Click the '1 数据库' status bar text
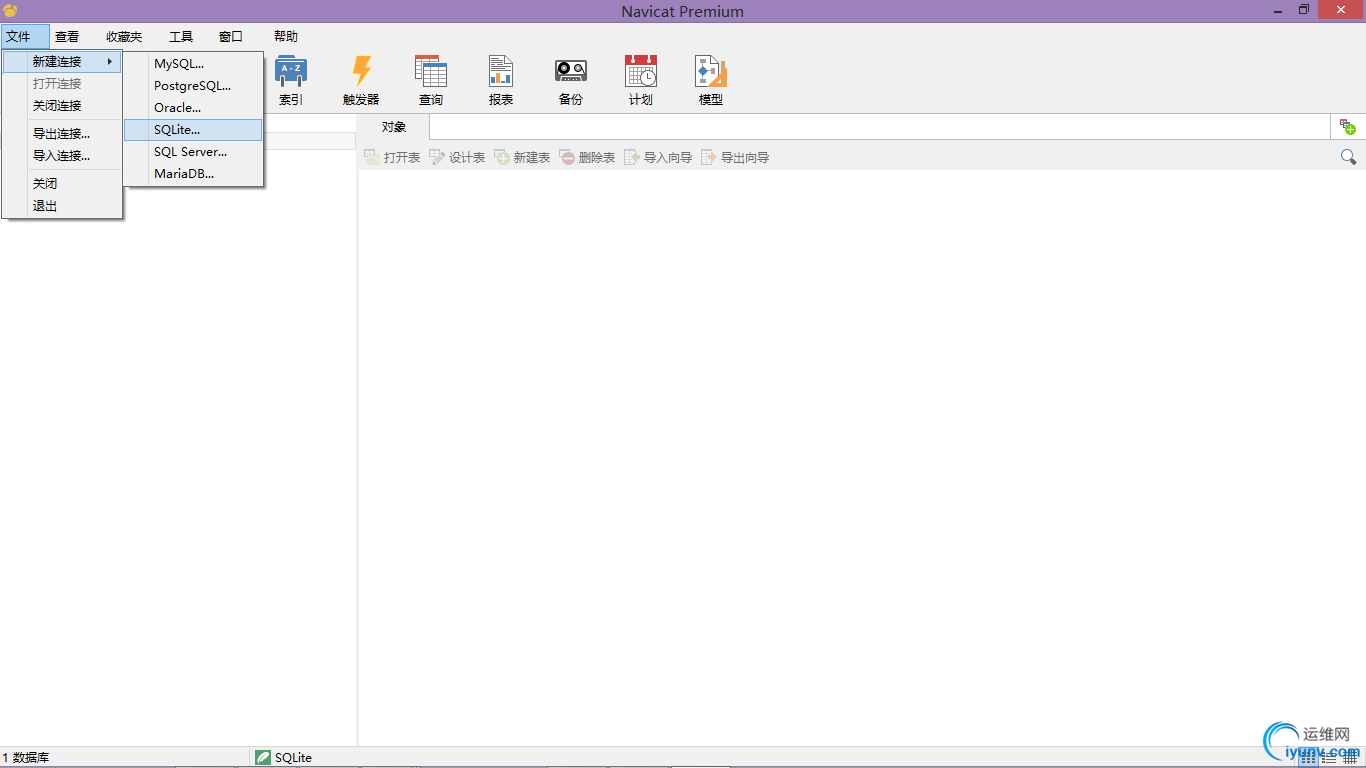This screenshot has width=1366, height=768. point(25,758)
